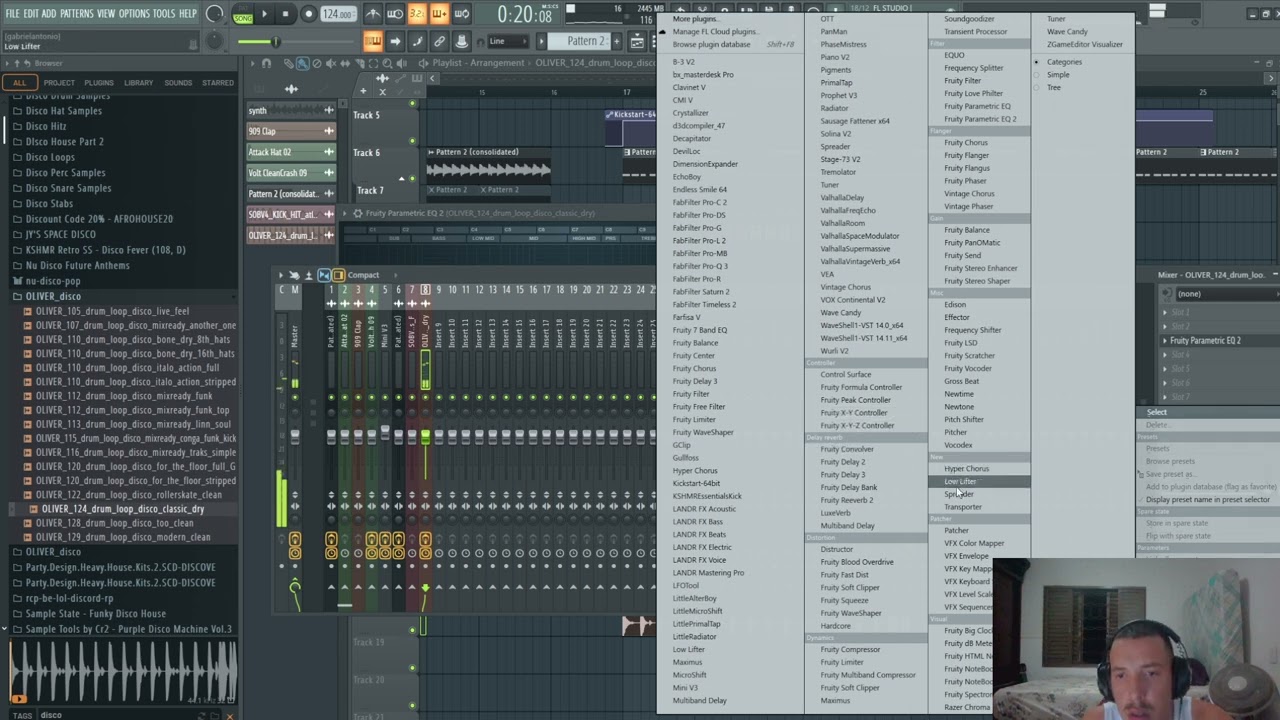This screenshot has width=1280, height=720.
Task: Toggle mute LED on mixer insert 1
Action: 331,397
